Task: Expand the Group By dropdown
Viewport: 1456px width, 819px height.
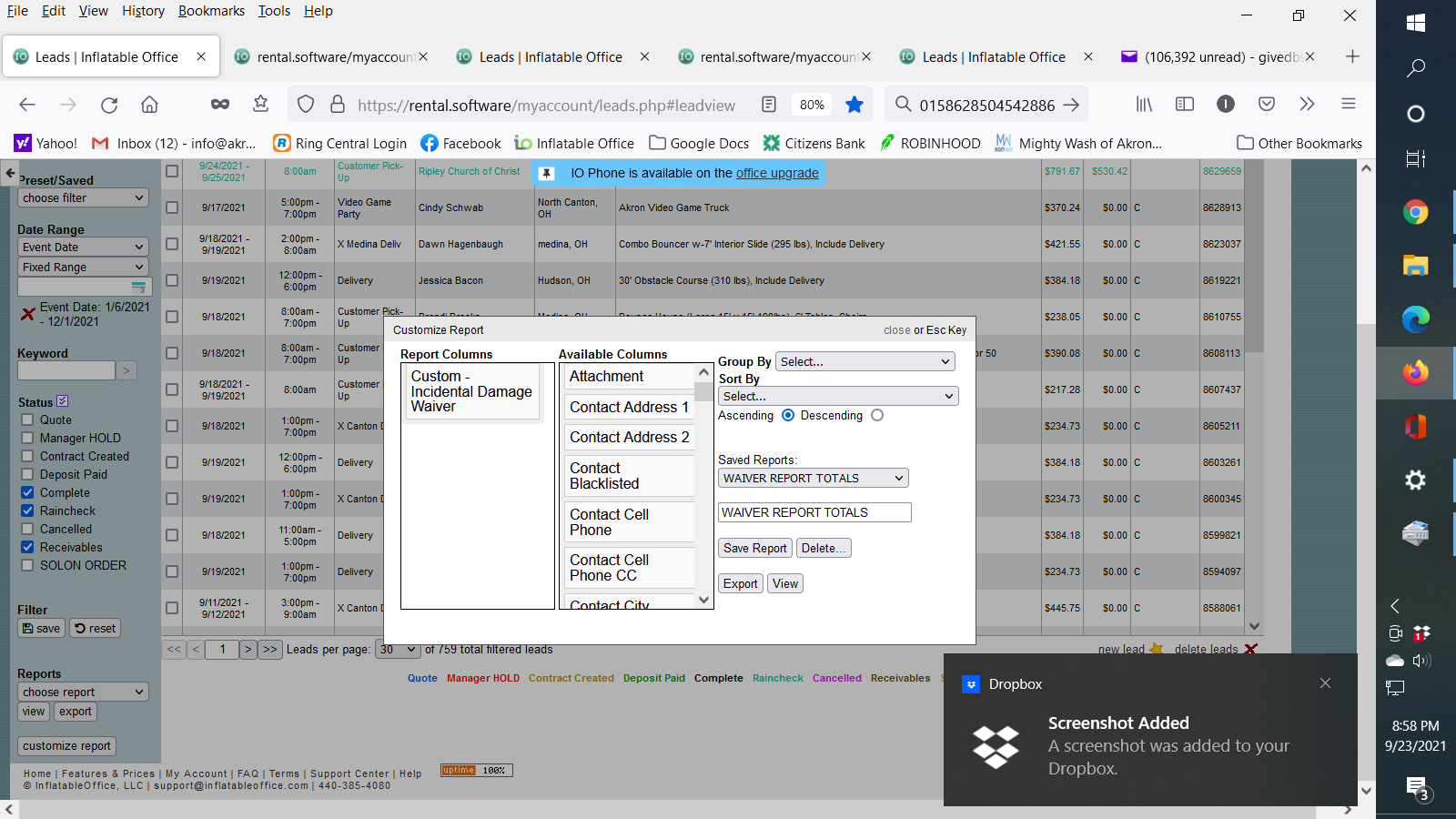Action: tap(864, 361)
